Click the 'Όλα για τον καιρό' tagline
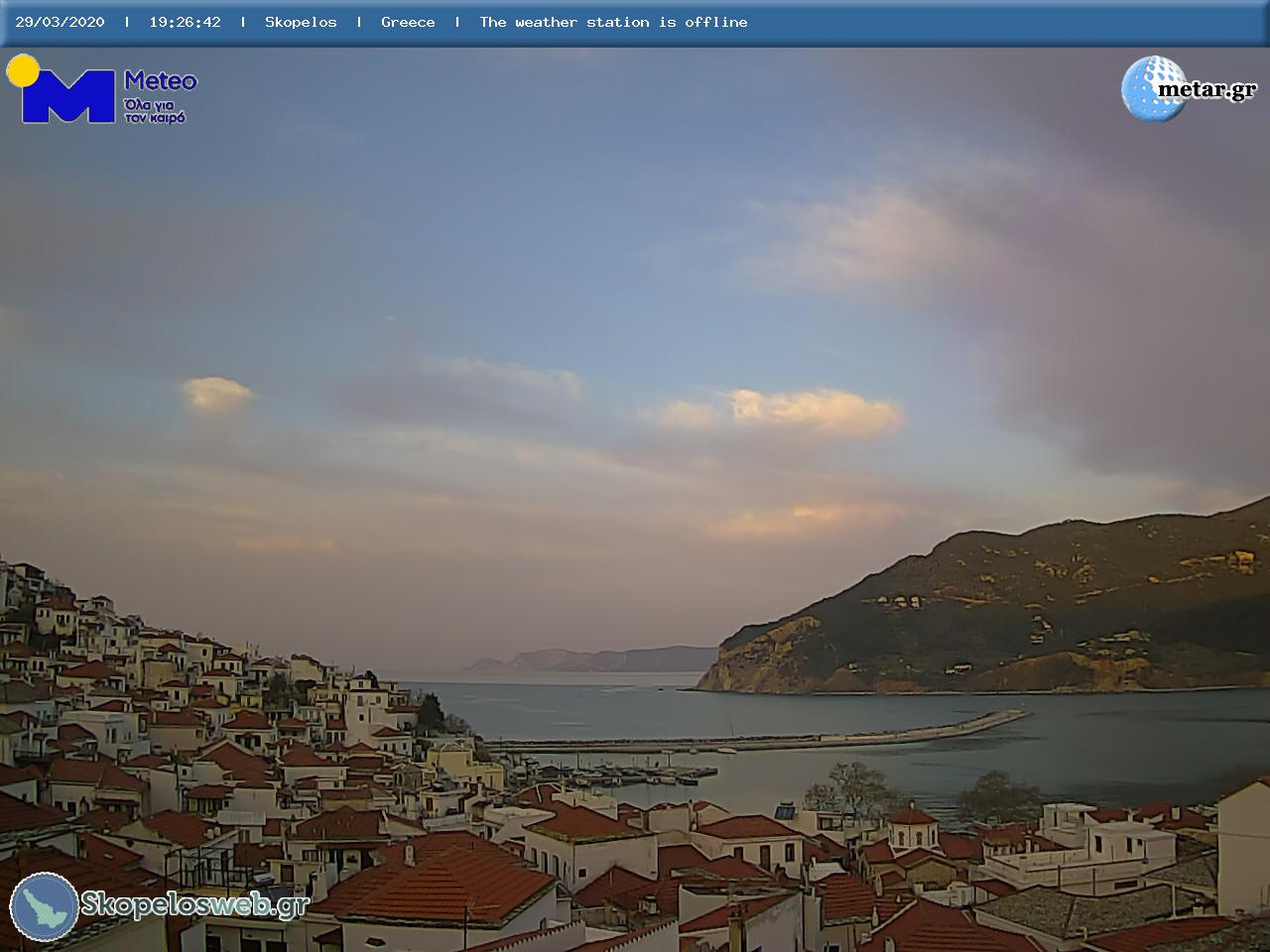This screenshot has height=952, width=1270. (x=155, y=110)
